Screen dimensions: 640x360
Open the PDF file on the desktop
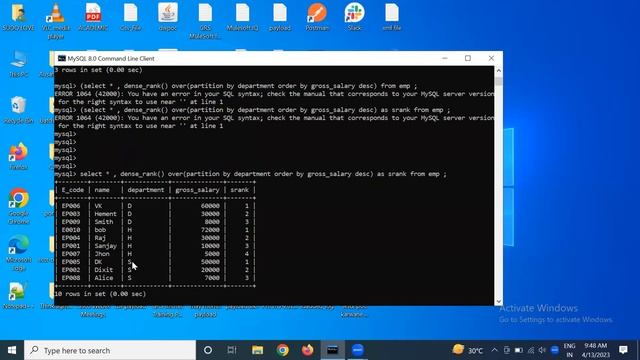[93, 16]
